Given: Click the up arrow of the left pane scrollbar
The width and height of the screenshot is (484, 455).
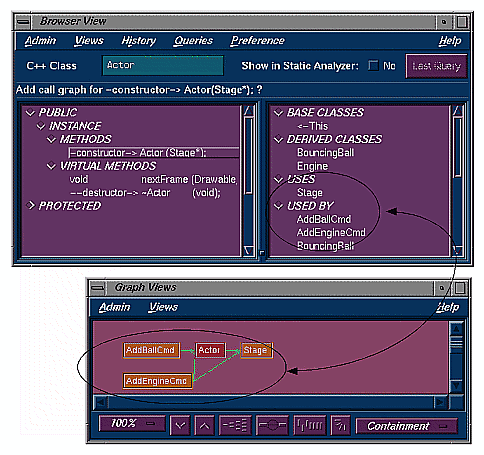Looking at the screenshot, I should (x=248, y=111).
